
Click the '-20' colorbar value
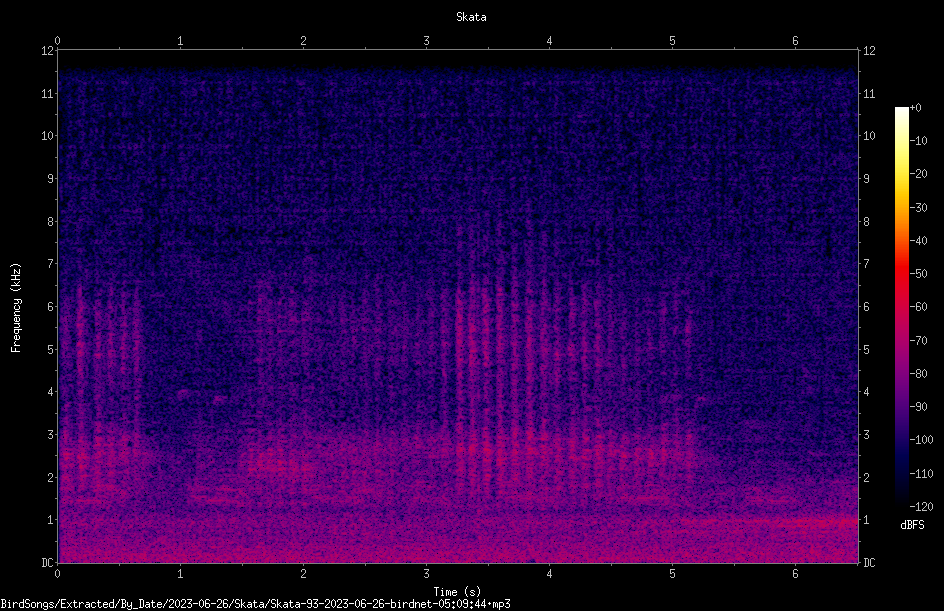[x=919, y=173]
